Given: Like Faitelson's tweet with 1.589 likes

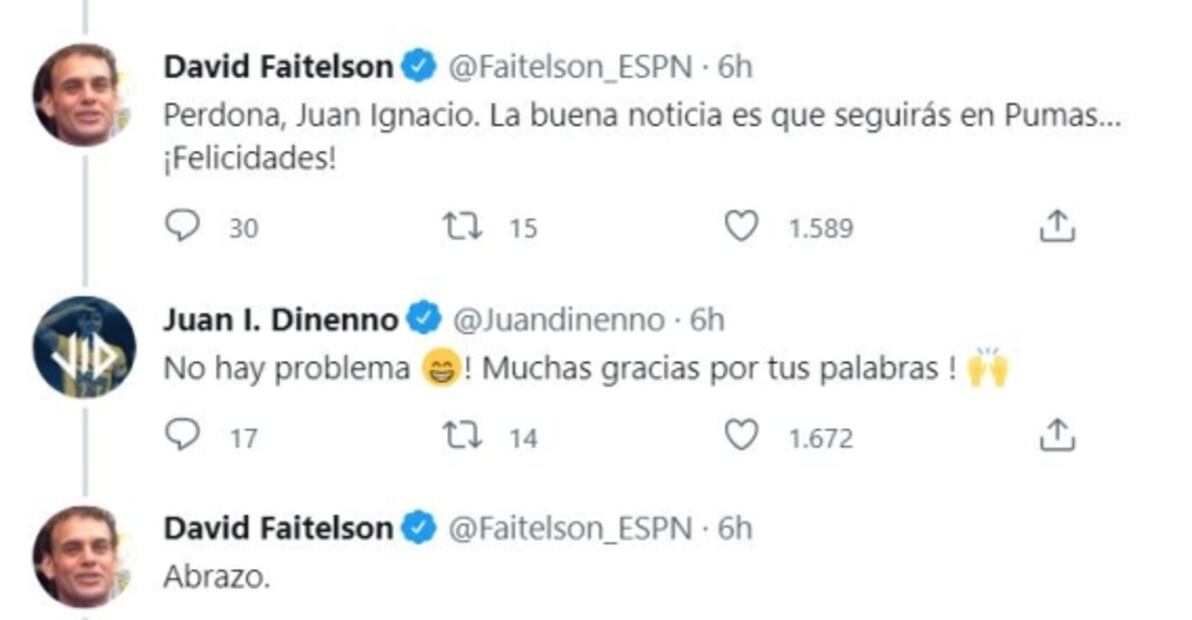Looking at the screenshot, I should coord(741,228).
